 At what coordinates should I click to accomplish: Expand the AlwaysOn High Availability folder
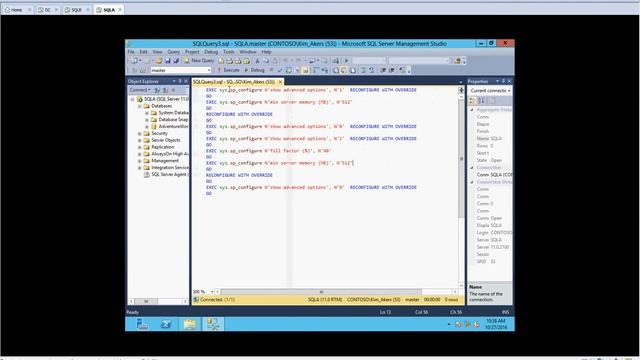pyautogui.click(x=140, y=154)
